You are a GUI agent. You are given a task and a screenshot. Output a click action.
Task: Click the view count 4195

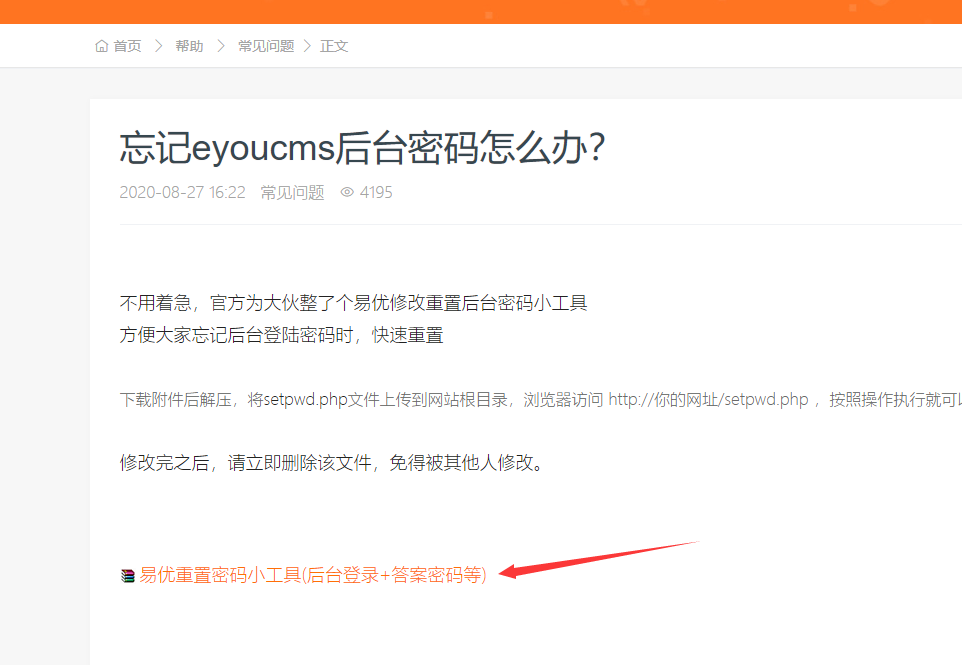click(x=376, y=193)
